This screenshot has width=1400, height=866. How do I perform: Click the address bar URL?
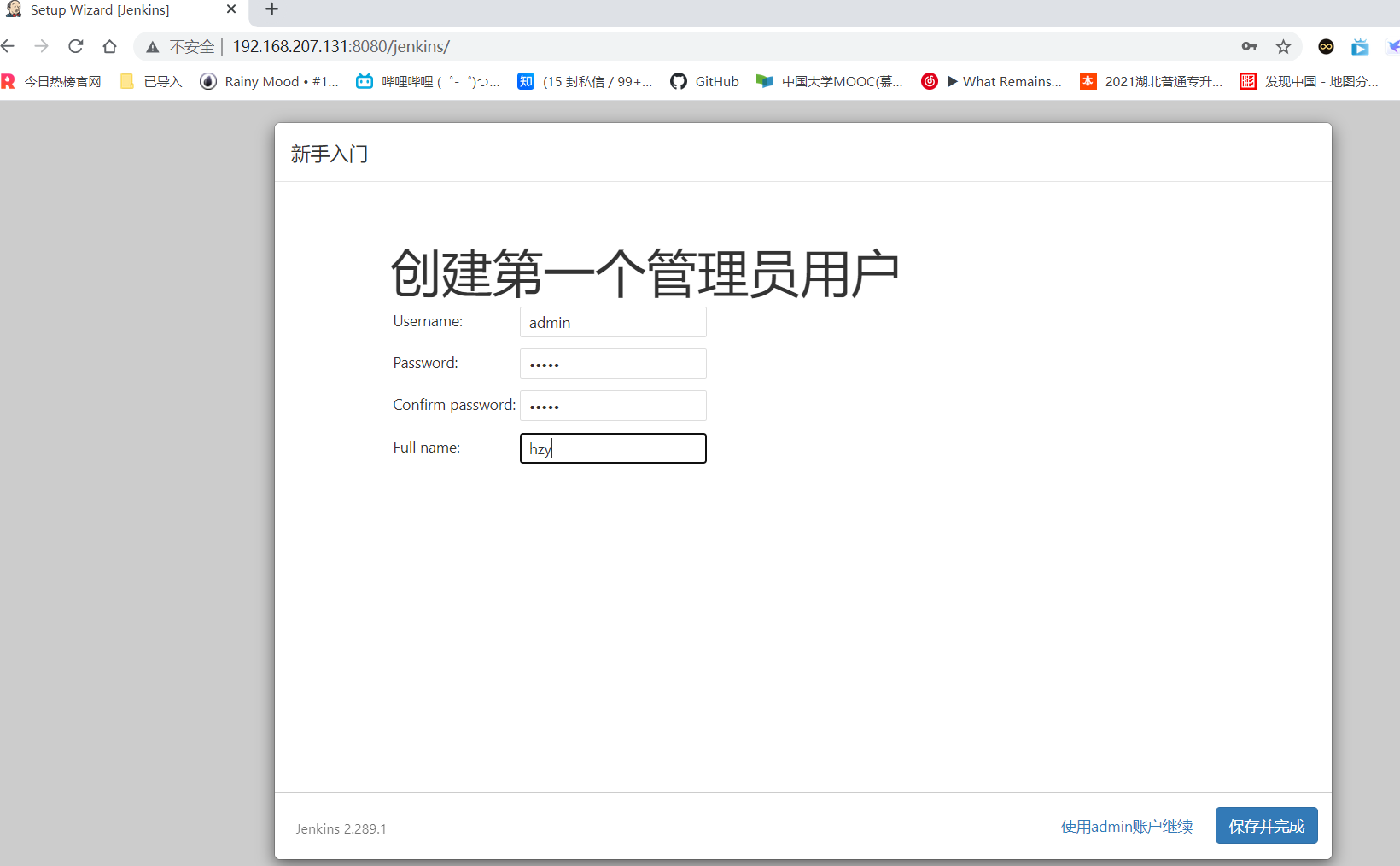coord(341,46)
